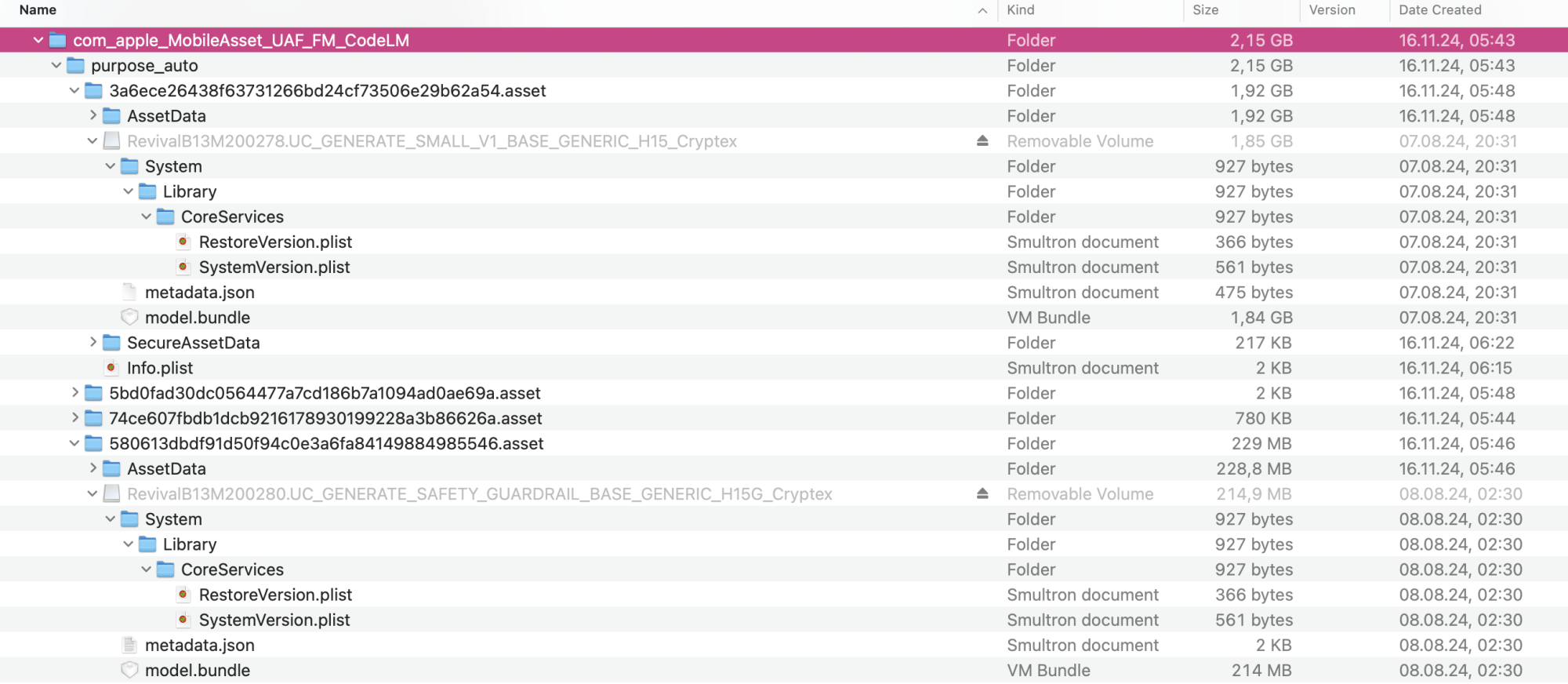The image size is (1568, 684).
Task: Expand the 5bd0fad30dc…asset folder
Action: [x=74, y=392]
